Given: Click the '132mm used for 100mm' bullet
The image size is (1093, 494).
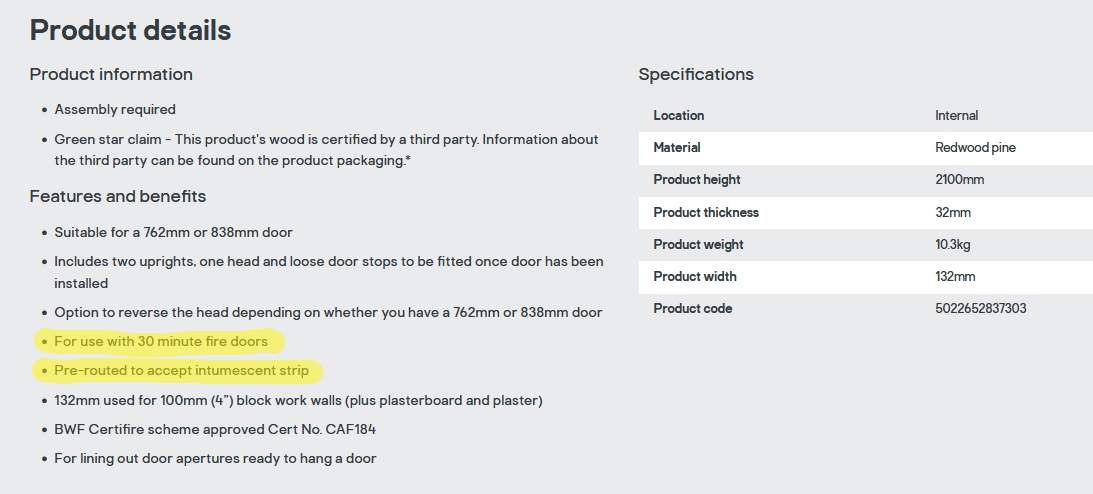Looking at the screenshot, I should (x=298, y=400).
